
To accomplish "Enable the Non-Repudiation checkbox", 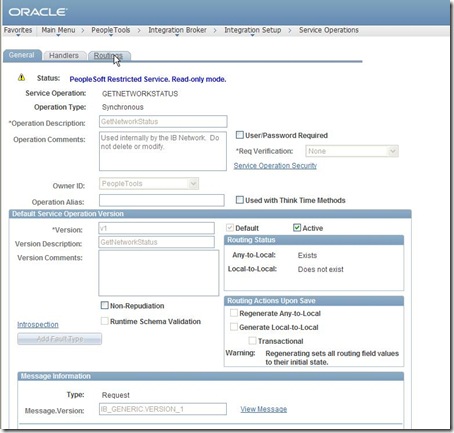I will (x=105, y=305).
